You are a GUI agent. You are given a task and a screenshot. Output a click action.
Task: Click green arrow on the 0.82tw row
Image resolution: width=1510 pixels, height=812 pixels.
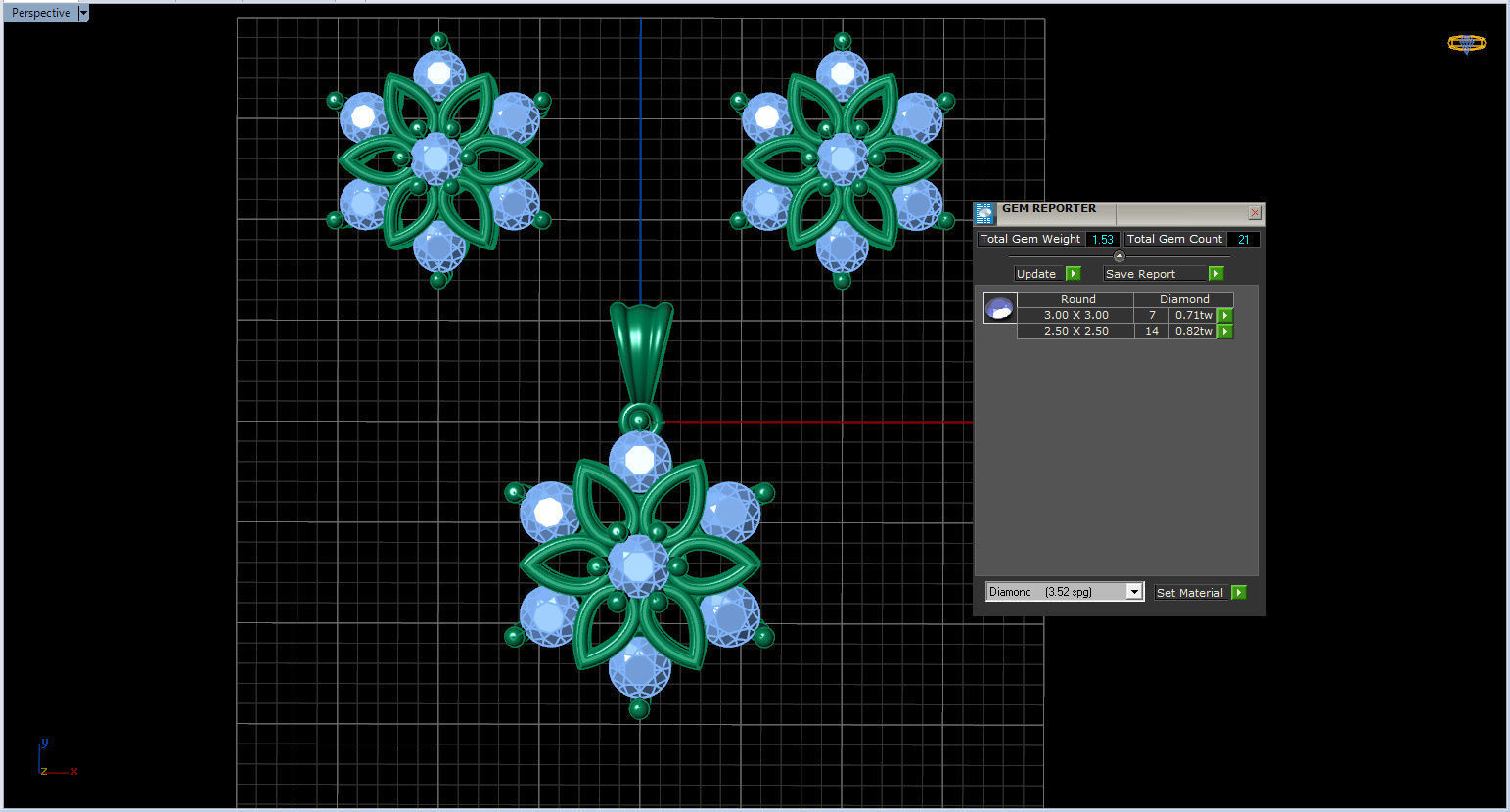(x=1225, y=331)
